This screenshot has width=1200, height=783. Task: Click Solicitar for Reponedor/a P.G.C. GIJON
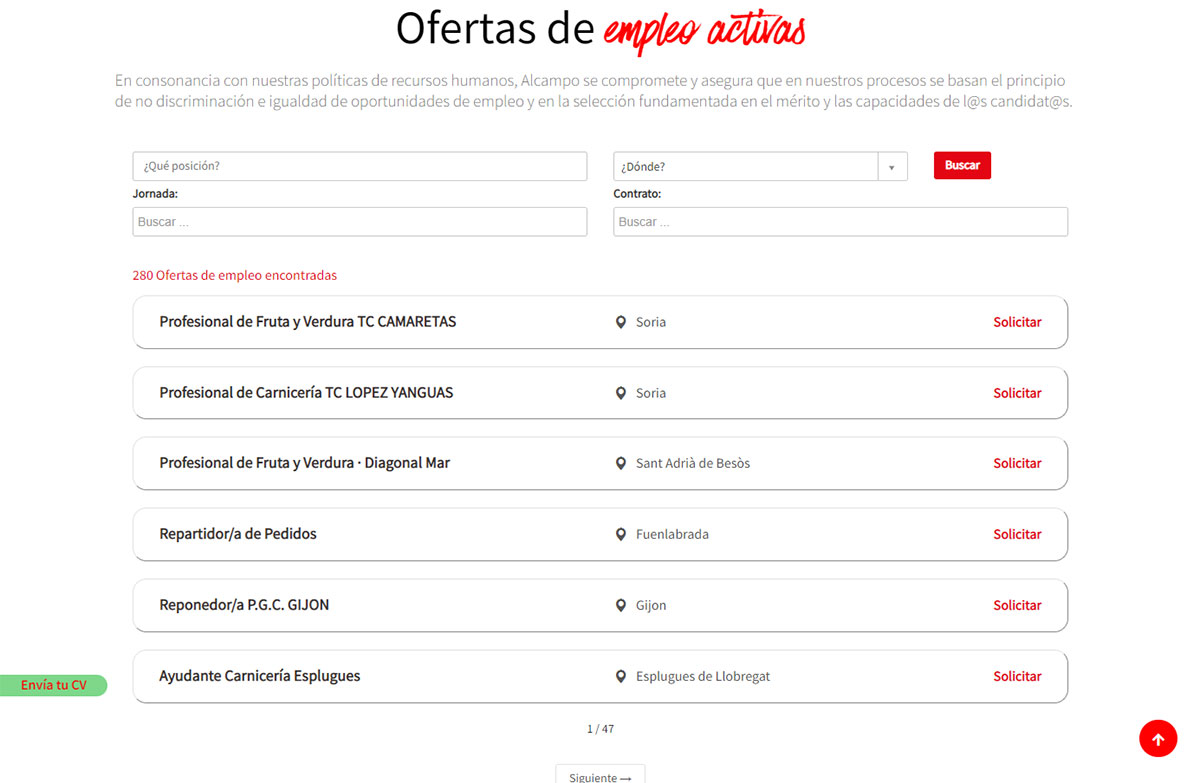[x=1017, y=606]
